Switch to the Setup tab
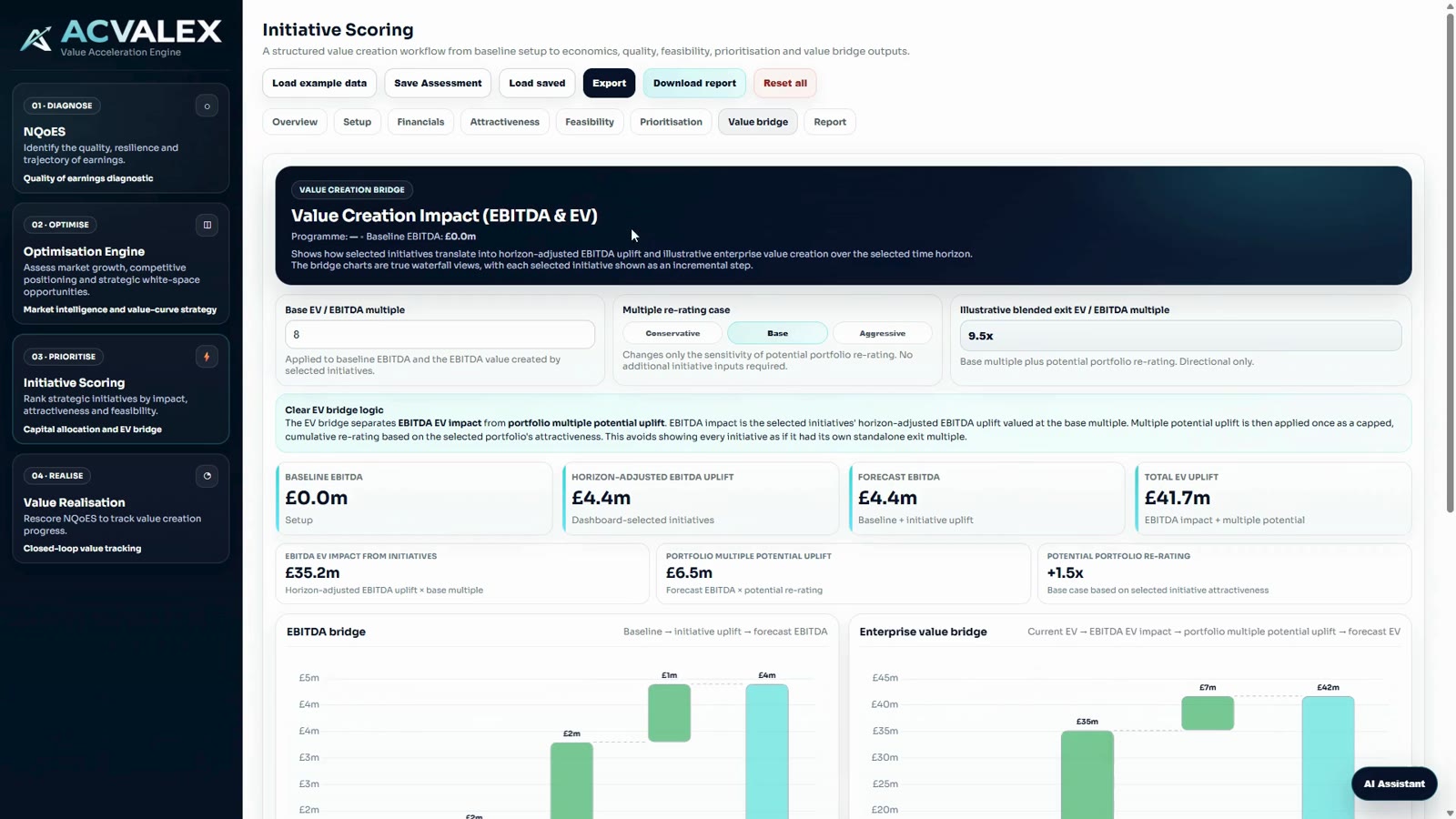Viewport: 1456px width, 819px height. click(x=357, y=122)
